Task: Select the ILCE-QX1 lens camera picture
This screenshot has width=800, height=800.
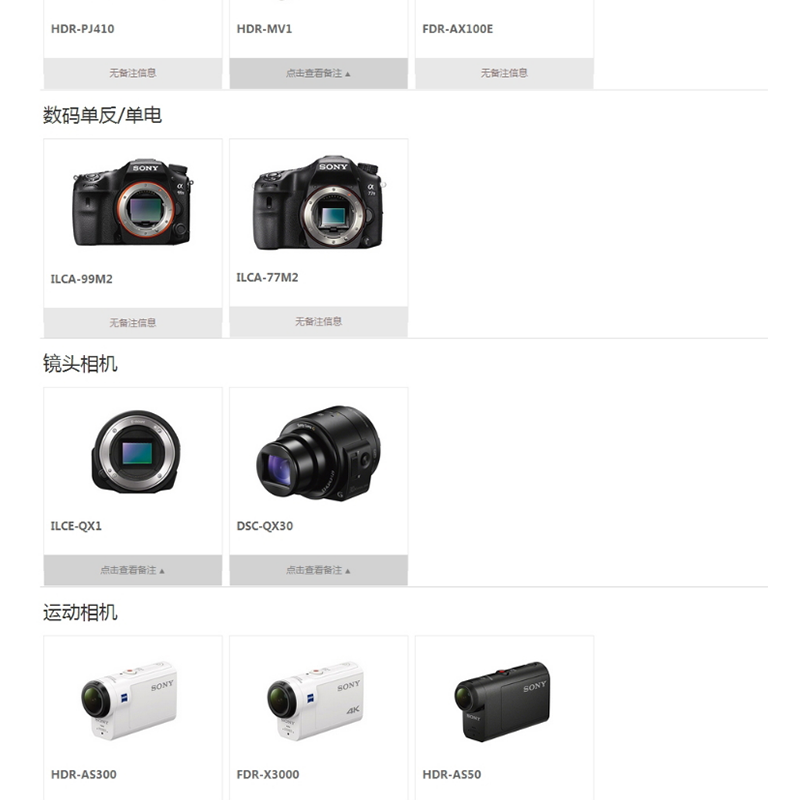Action: coord(135,452)
